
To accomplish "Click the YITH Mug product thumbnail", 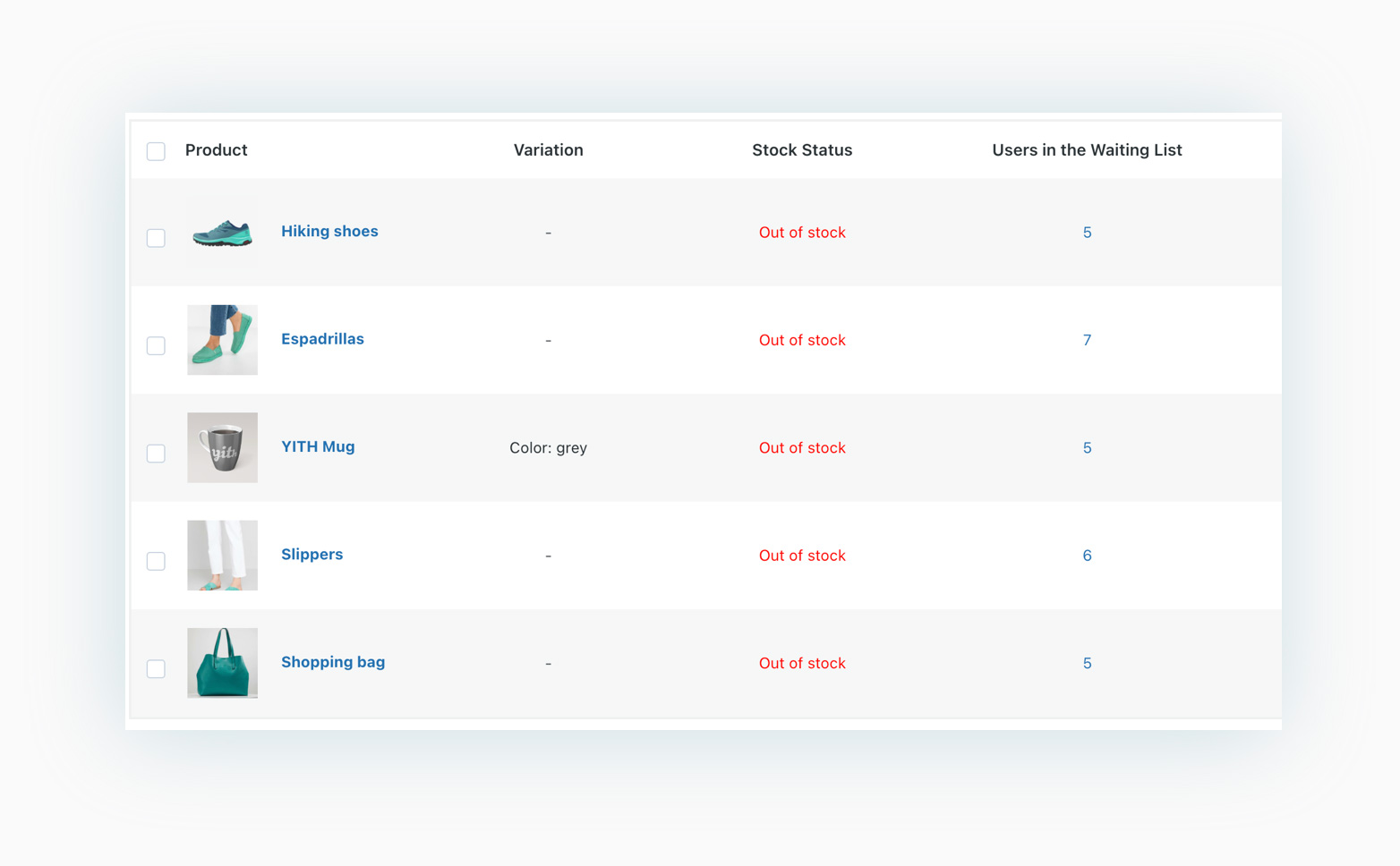I will (x=222, y=447).
